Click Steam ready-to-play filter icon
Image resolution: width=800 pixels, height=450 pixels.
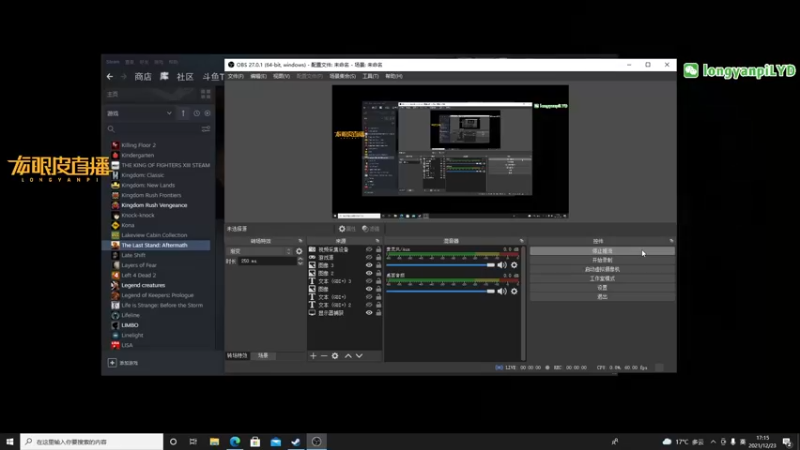(x=207, y=113)
